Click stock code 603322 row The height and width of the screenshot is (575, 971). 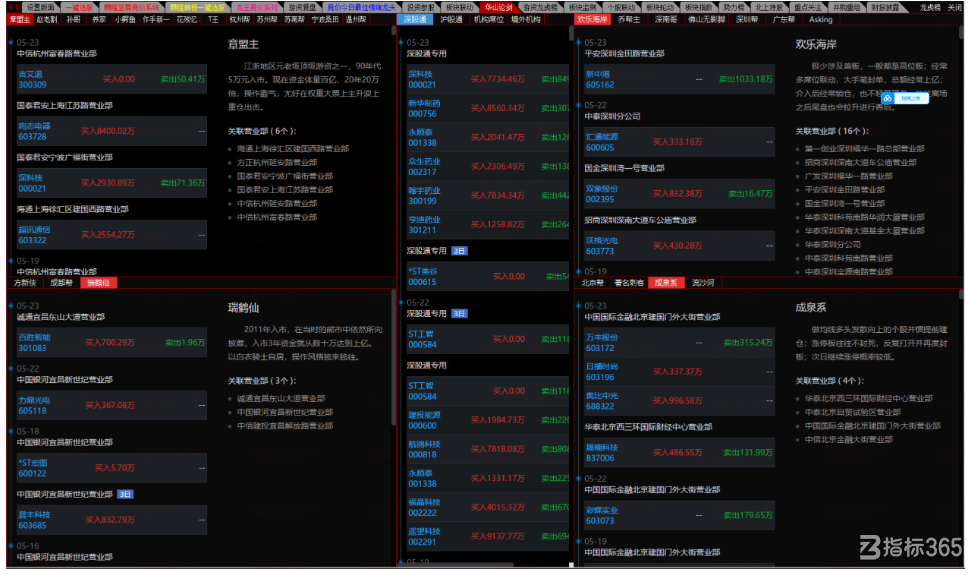click(112, 235)
